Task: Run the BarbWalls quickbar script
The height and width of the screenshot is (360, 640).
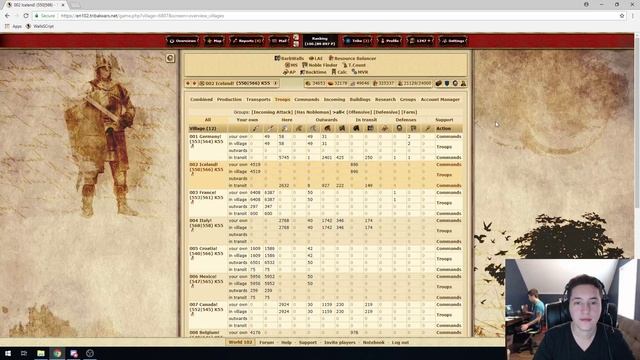Action: [289, 58]
